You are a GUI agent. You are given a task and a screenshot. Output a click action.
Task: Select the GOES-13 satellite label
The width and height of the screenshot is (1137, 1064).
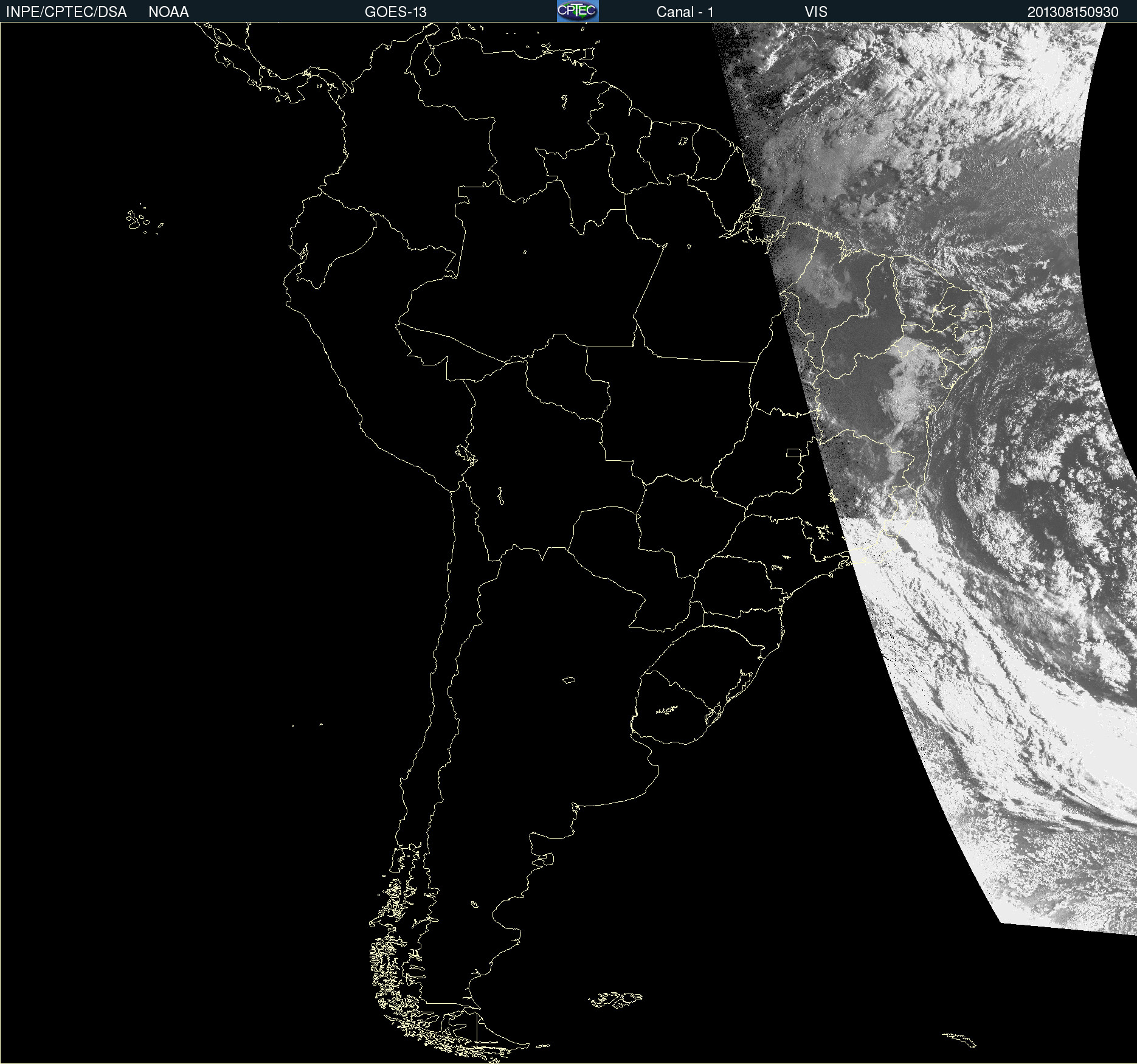point(395,12)
